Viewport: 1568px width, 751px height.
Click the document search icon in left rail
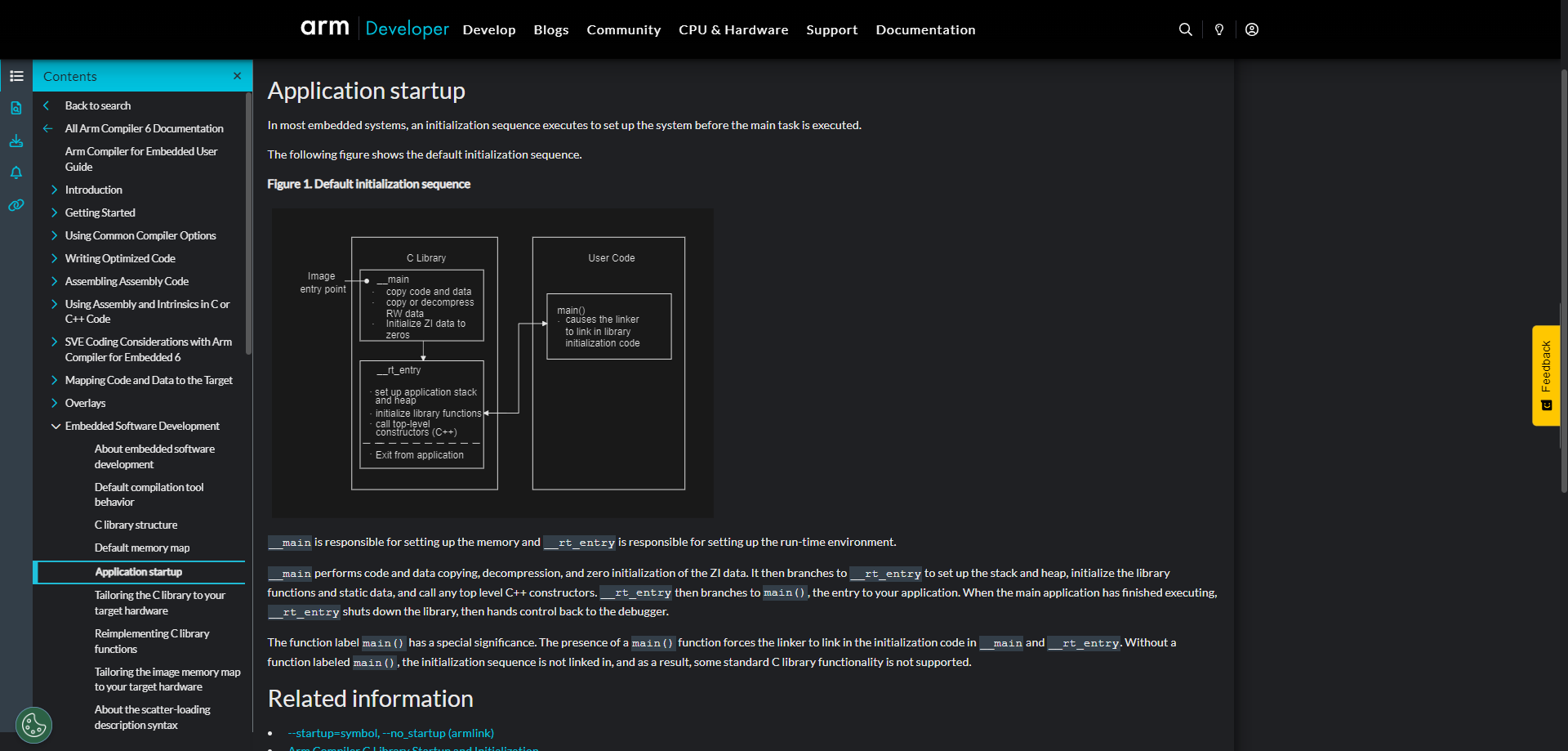16,108
